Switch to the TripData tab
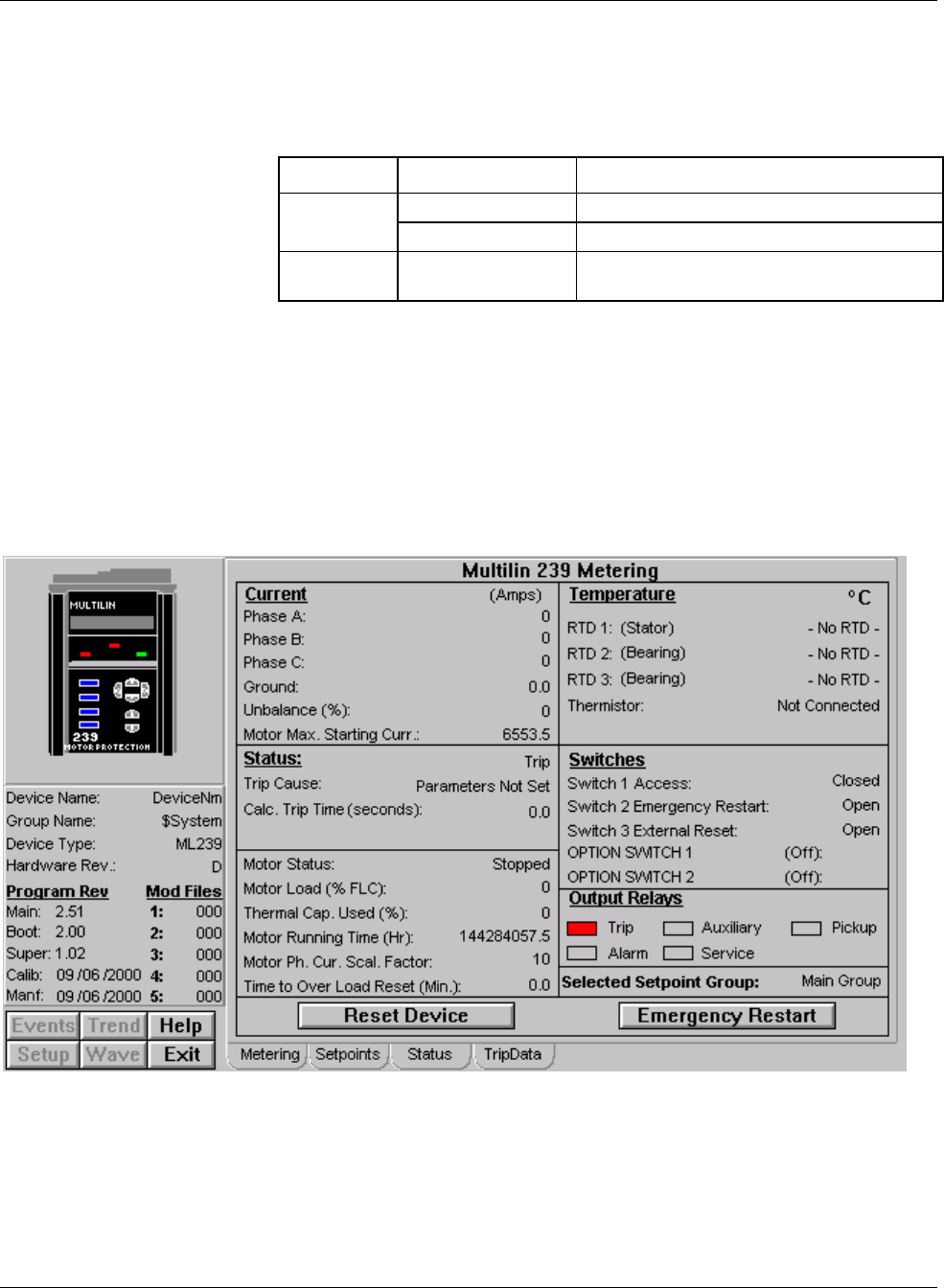Screen dimensions: 944x1288 pyautogui.click(x=513, y=1054)
